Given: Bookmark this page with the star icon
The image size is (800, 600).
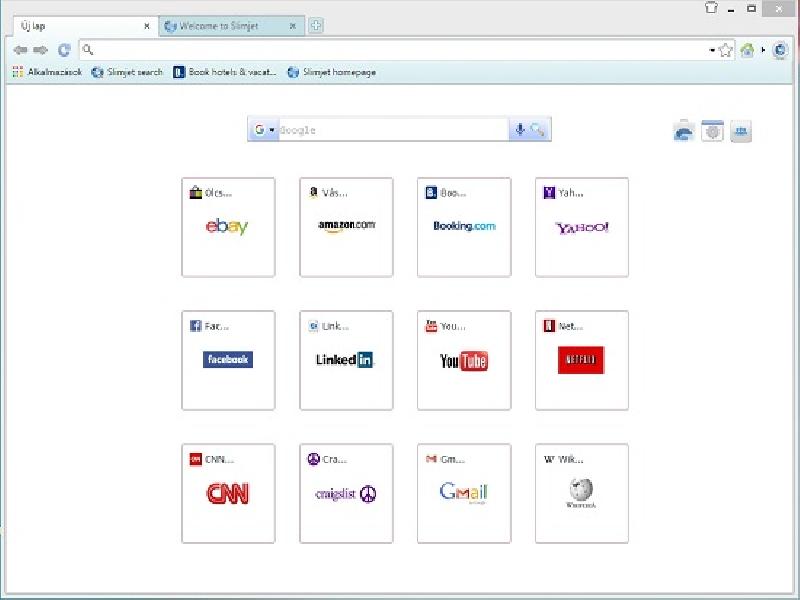Looking at the screenshot, I should (x=725, y=50).
